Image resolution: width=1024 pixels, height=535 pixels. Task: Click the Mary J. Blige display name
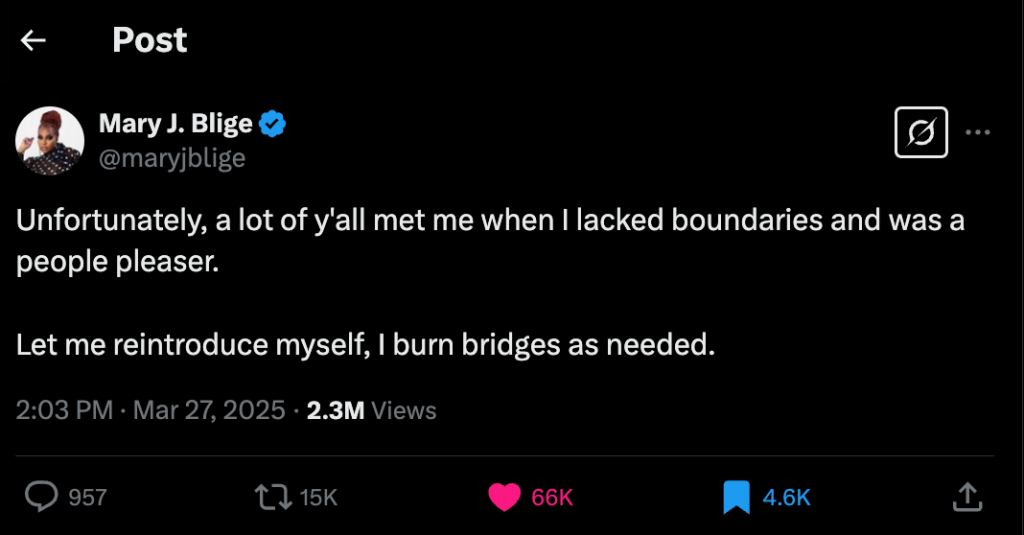coord(175,124)
